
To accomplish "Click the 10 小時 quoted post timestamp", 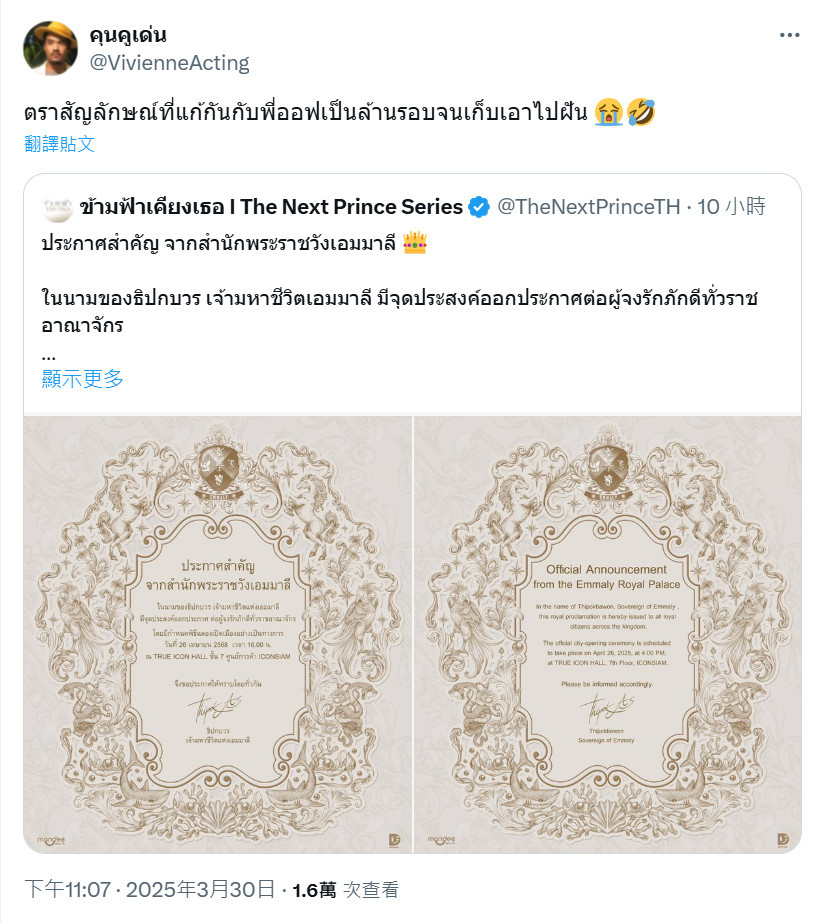I will click(x=731, y=207).
